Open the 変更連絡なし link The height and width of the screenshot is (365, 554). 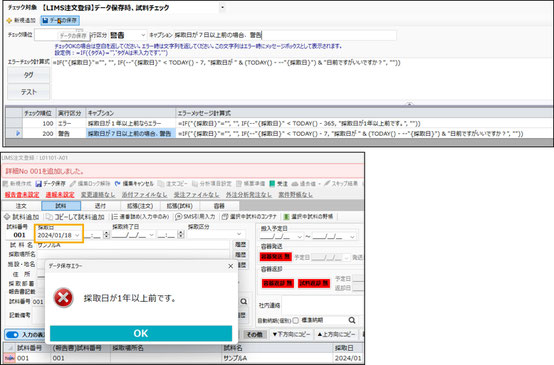[98, 195]
